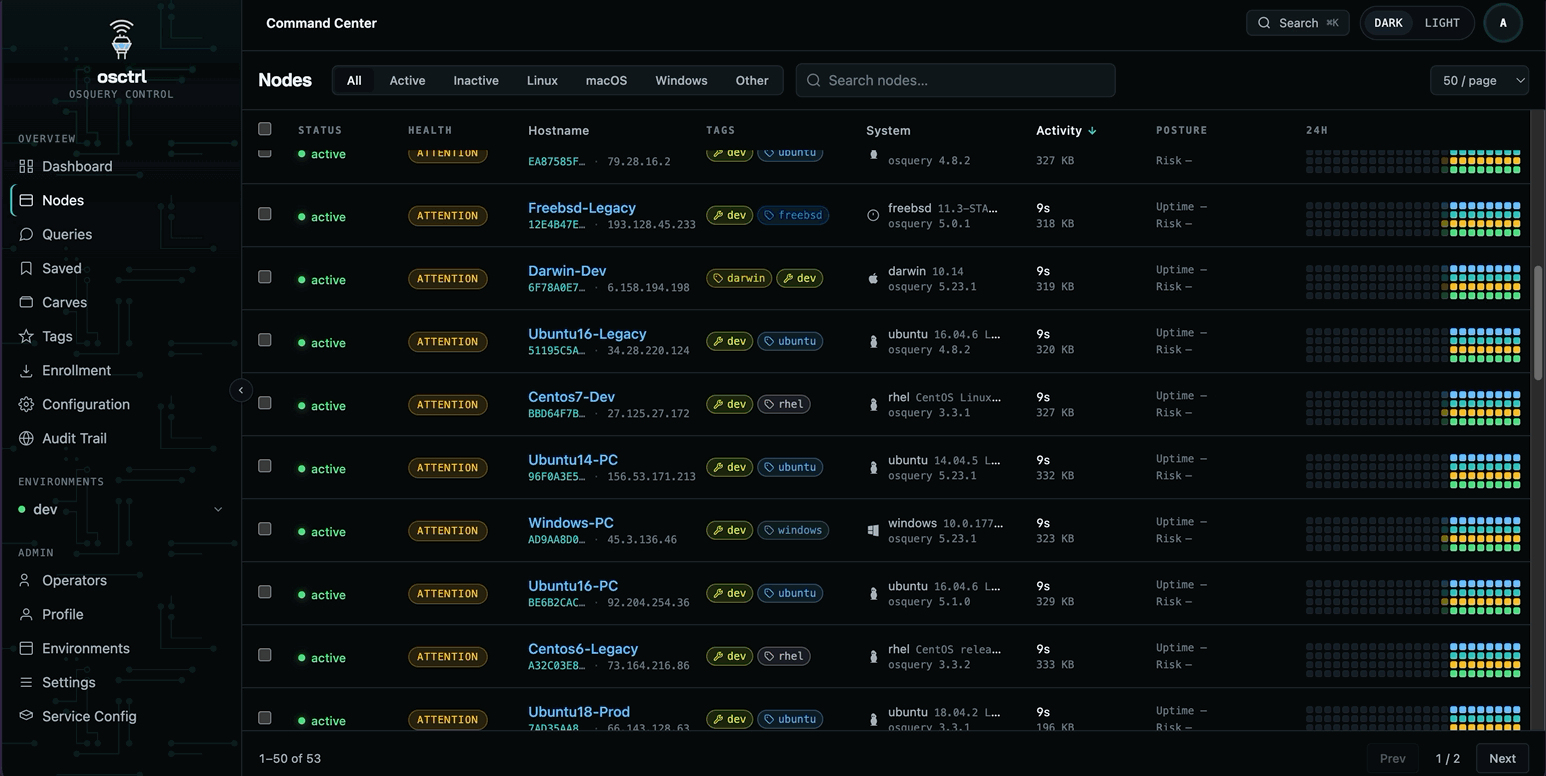Filter nodes by Active
This screenshot has width=1546, height=776.
[407, 80]
